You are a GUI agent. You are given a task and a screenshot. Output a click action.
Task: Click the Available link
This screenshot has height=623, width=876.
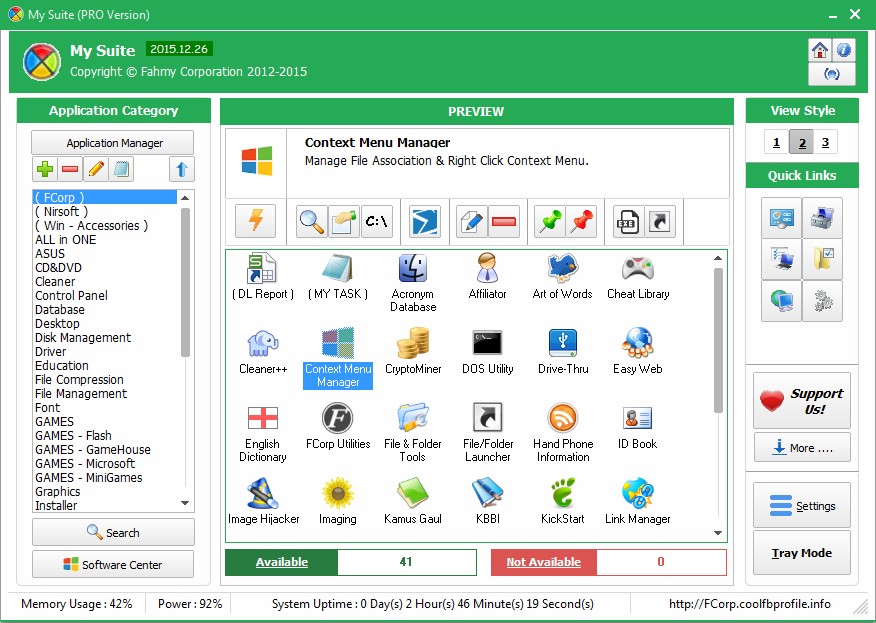282,562
